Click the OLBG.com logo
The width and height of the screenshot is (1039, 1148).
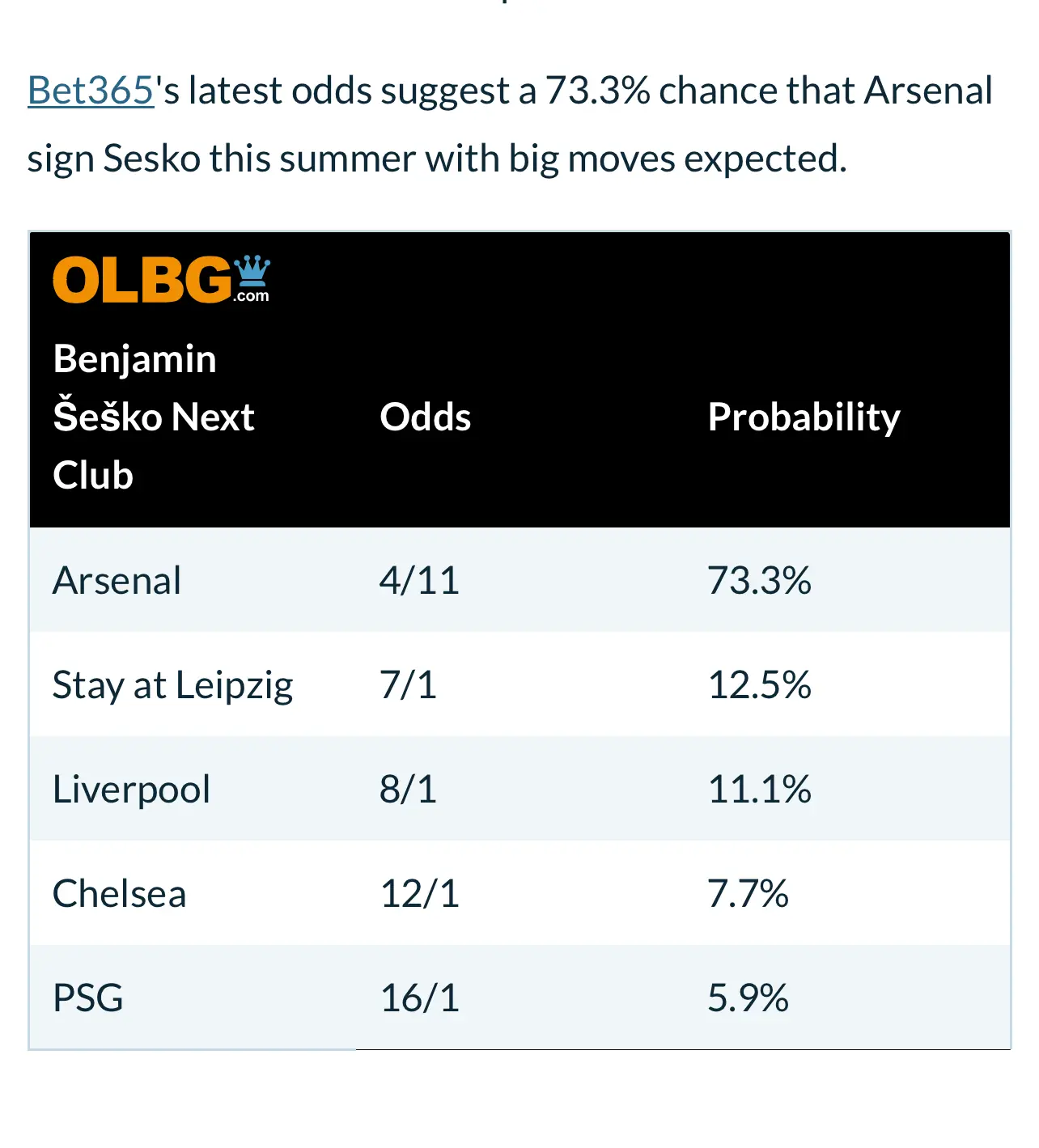pyautogui.click(x=162, y=280)
